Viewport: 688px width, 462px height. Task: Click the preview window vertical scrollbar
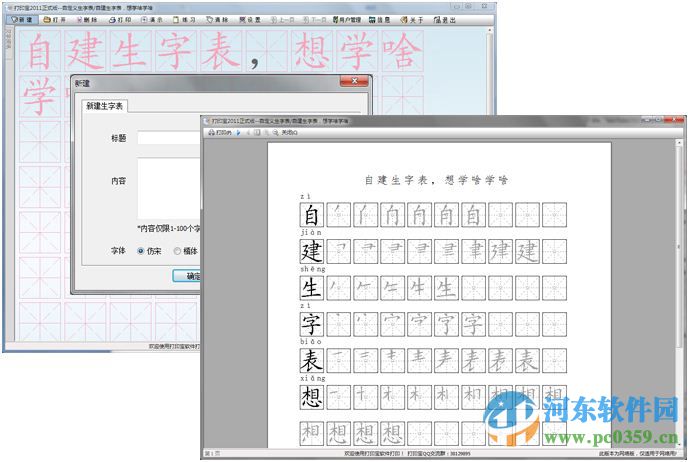pos(679,294)
